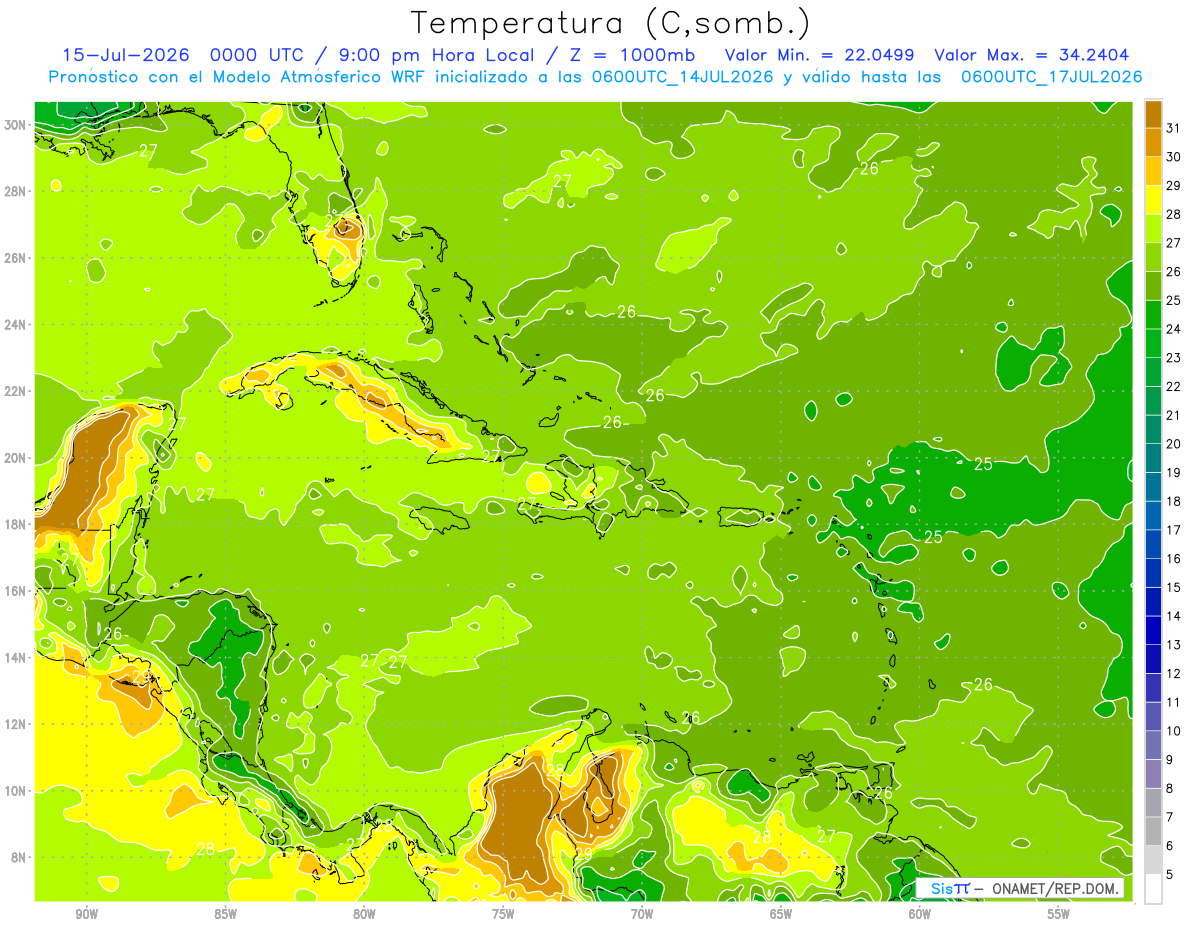Click the "9" color scale label
Screen dimensions: 1200x927
1171,760
